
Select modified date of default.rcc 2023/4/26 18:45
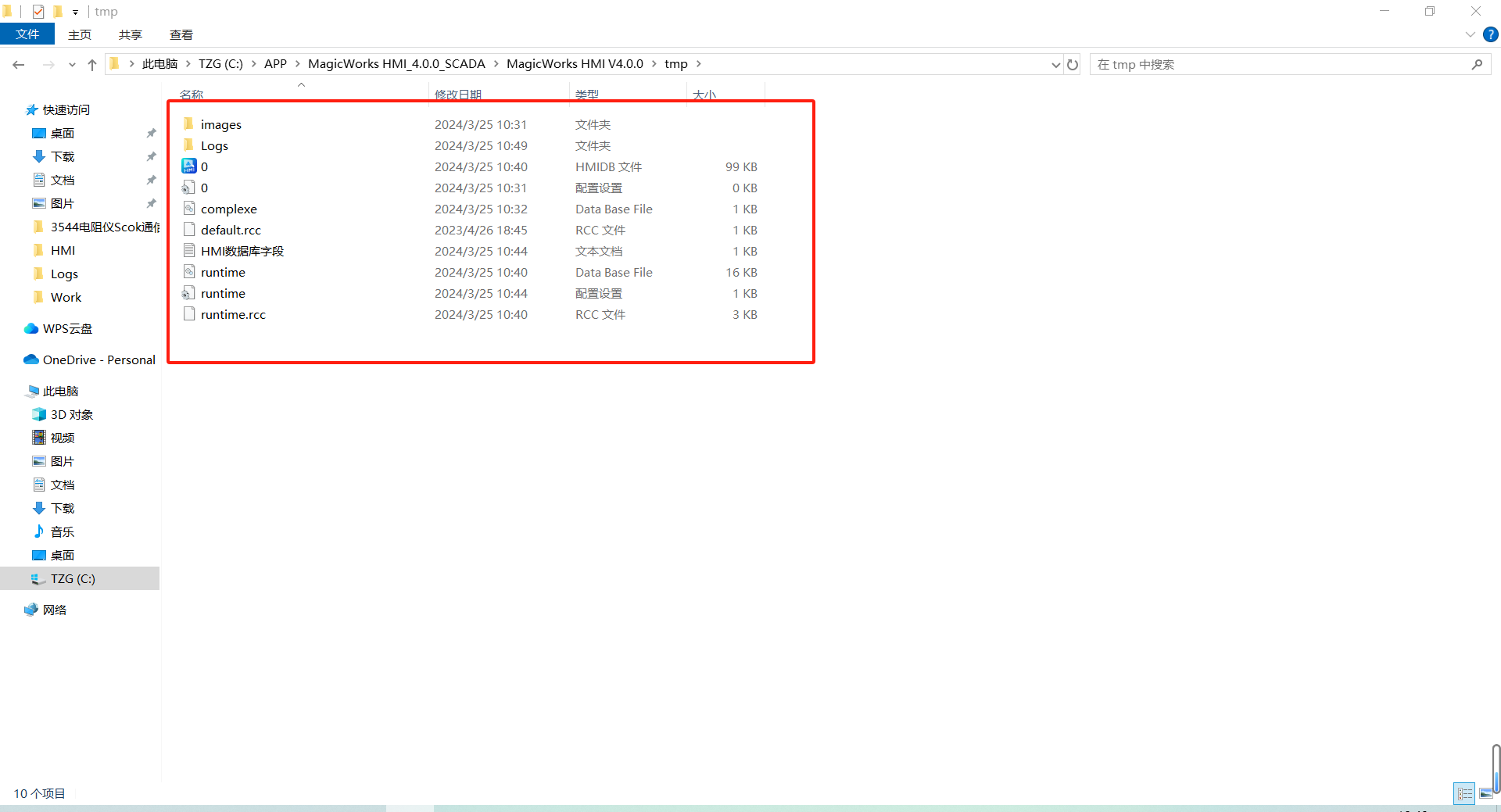481,230
